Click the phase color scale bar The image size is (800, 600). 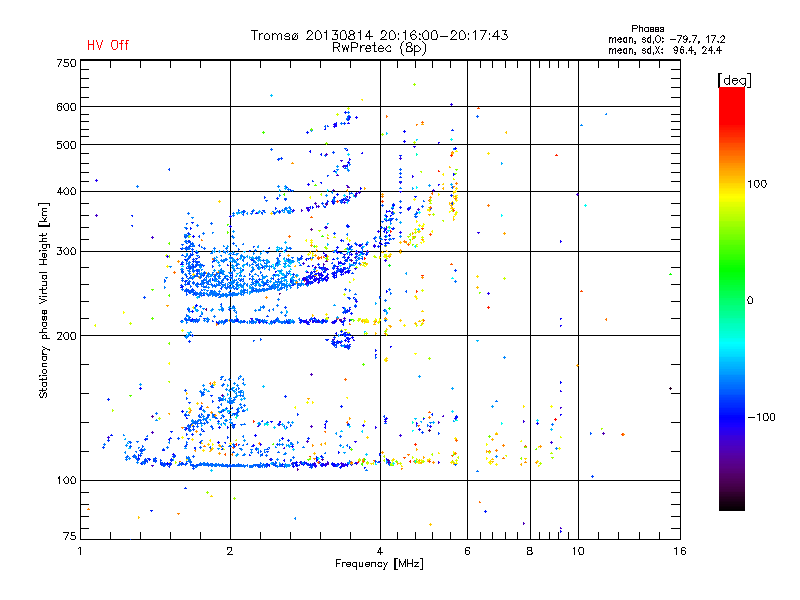(x=732, y=298)
